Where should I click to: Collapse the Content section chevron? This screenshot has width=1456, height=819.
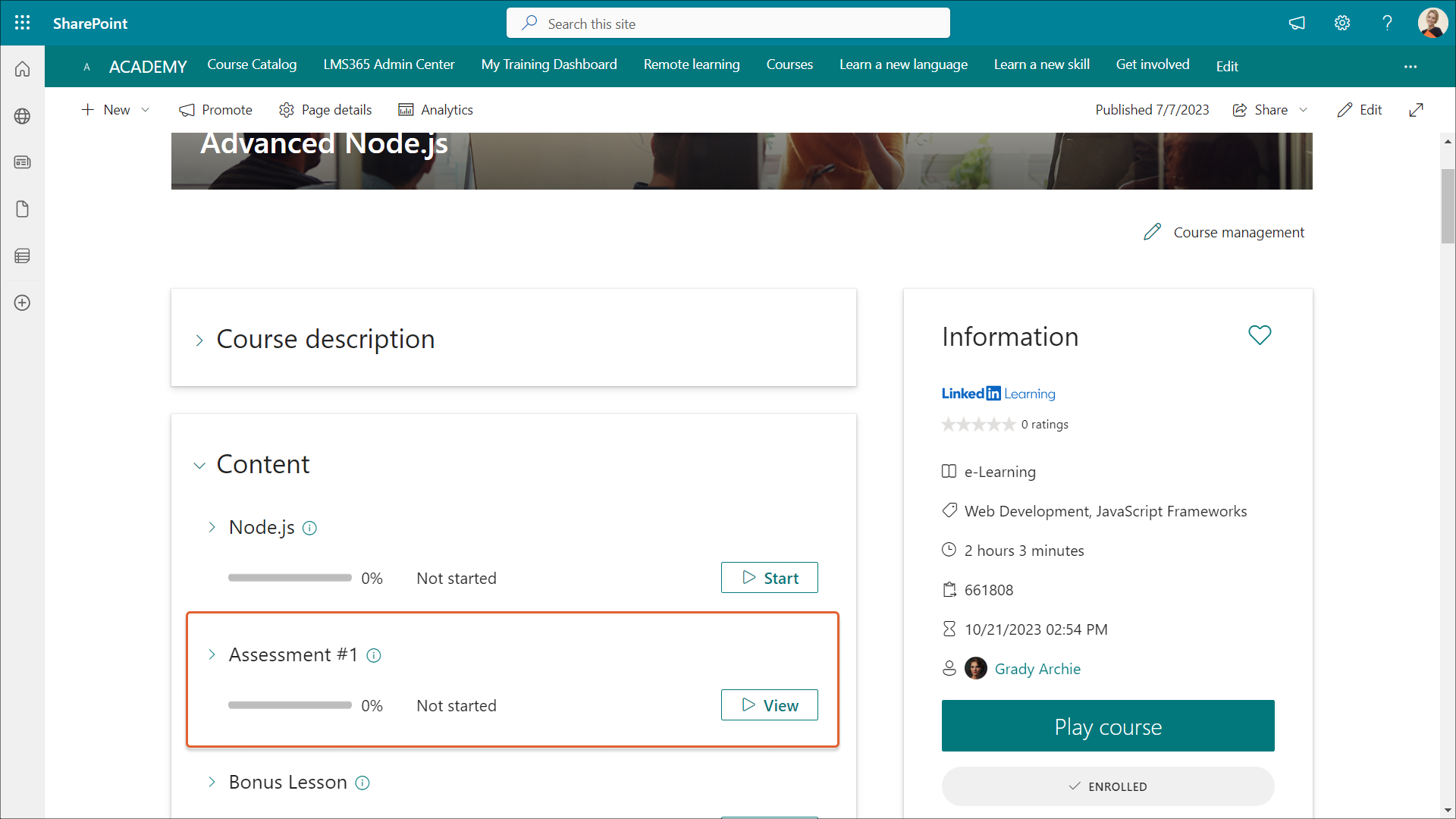pos(199,466)
